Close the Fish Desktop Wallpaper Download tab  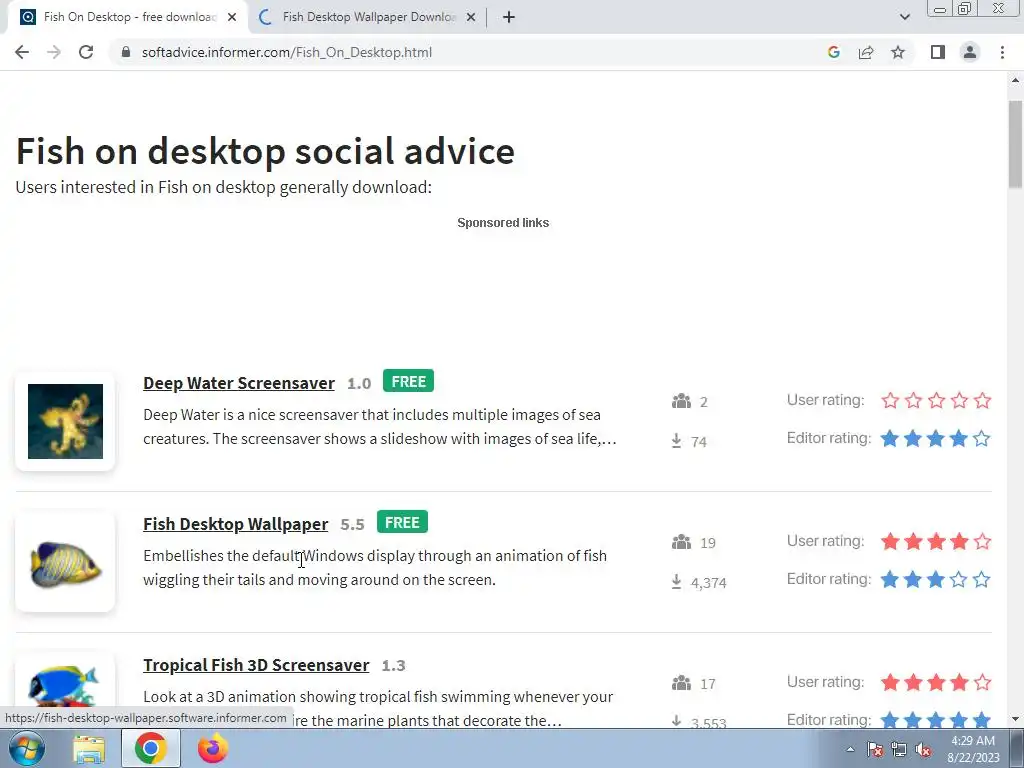tap(471, 17)
